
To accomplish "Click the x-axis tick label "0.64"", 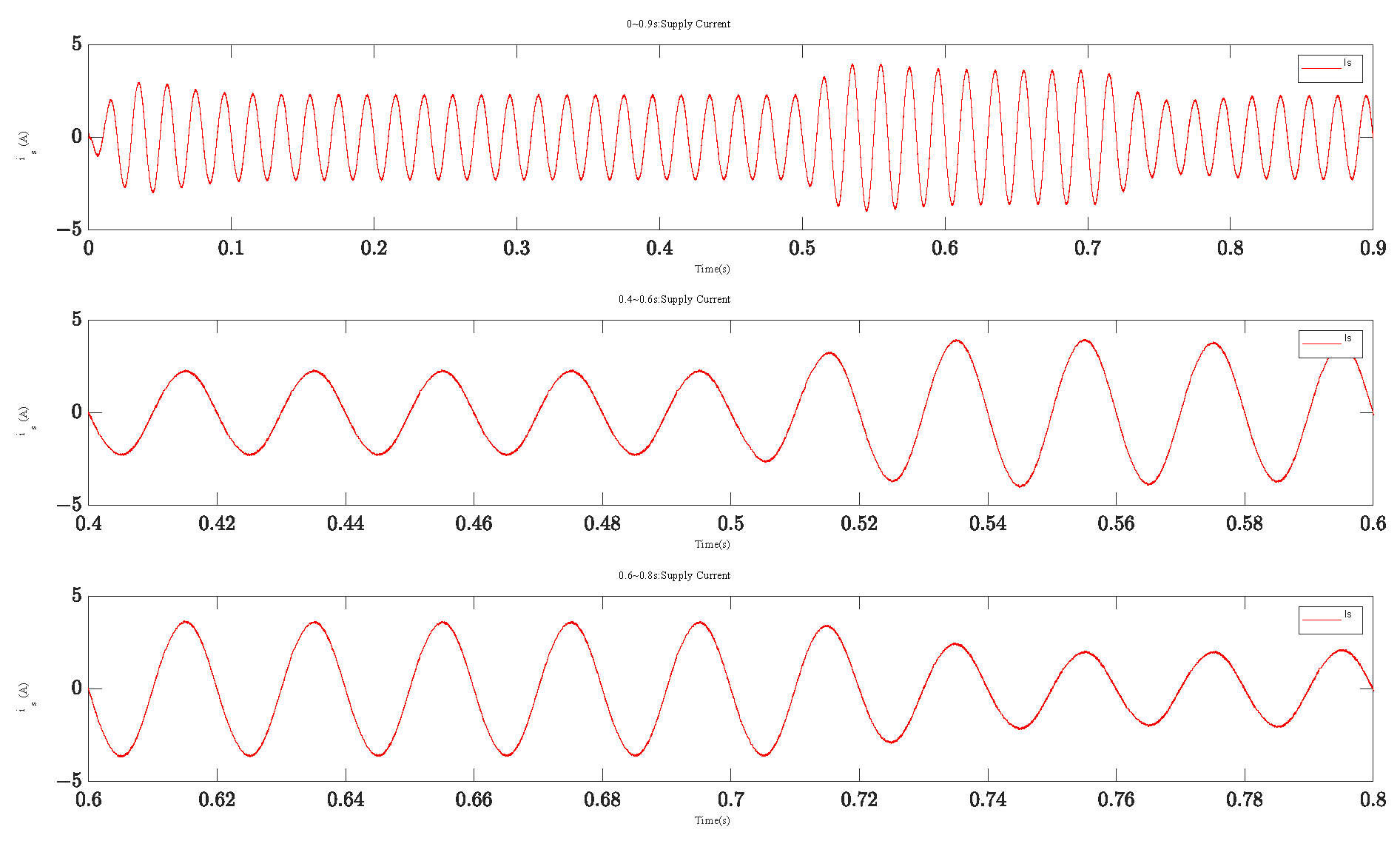I will [x=346, y=800].
